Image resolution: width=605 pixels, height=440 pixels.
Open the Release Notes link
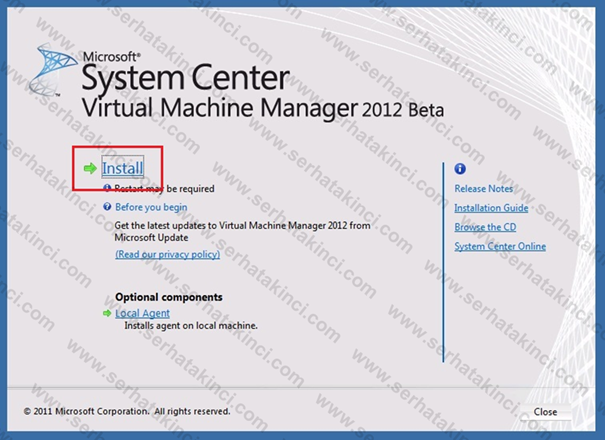click(x=484, y=188)
